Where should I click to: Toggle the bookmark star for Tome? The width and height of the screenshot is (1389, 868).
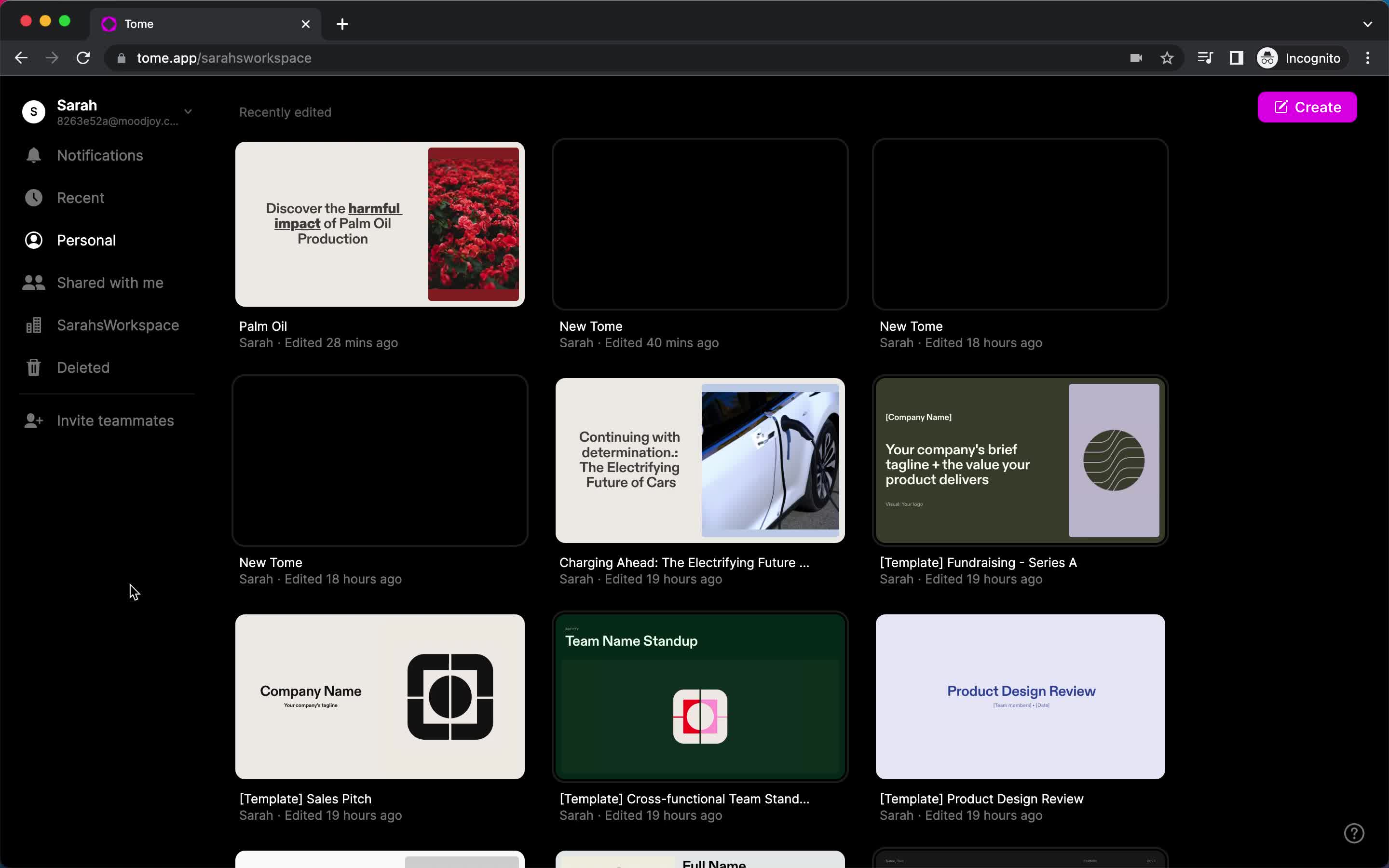pos(1167,58)
